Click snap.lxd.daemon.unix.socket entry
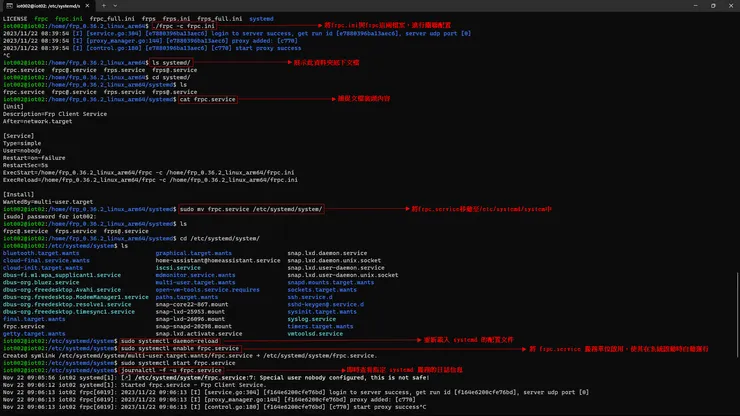The width and height of the screenshot is (740, 416). (x=334, y=260)
